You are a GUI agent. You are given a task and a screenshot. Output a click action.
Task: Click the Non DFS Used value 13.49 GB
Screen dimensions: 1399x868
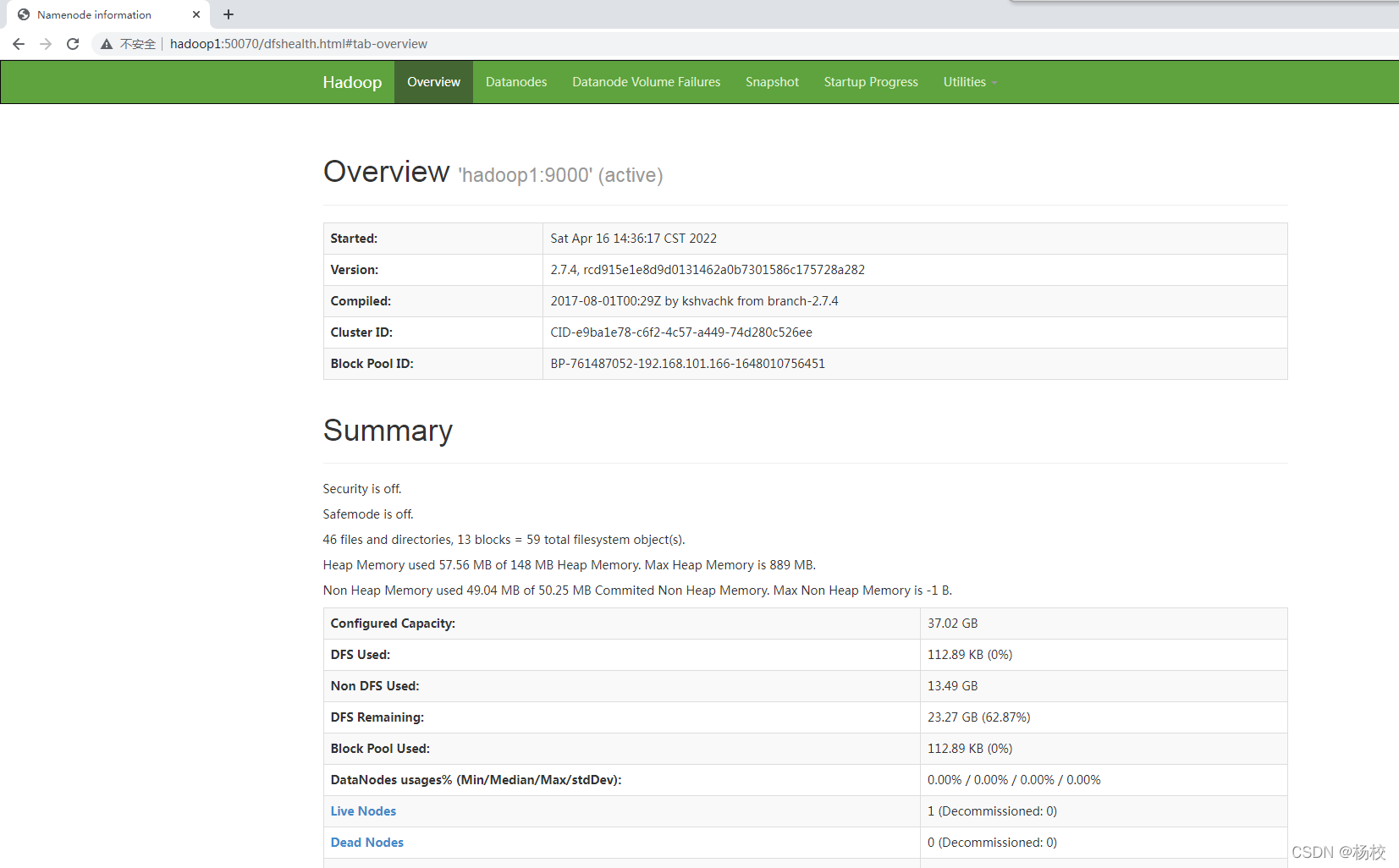click(x=953, y=686)
